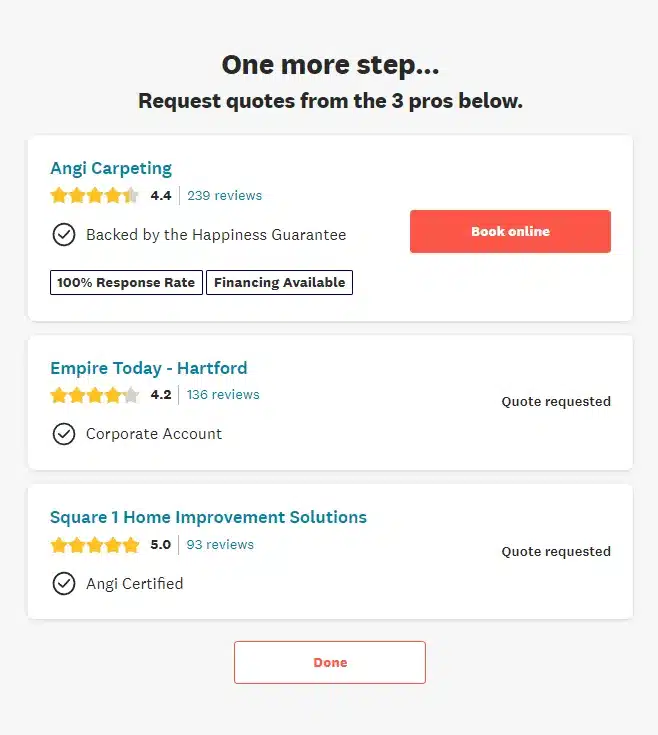Image resolution: width=658 pixels, height=735 pixels.
Task: Click Square 1's Quote requested status
Action: (556, 552)
